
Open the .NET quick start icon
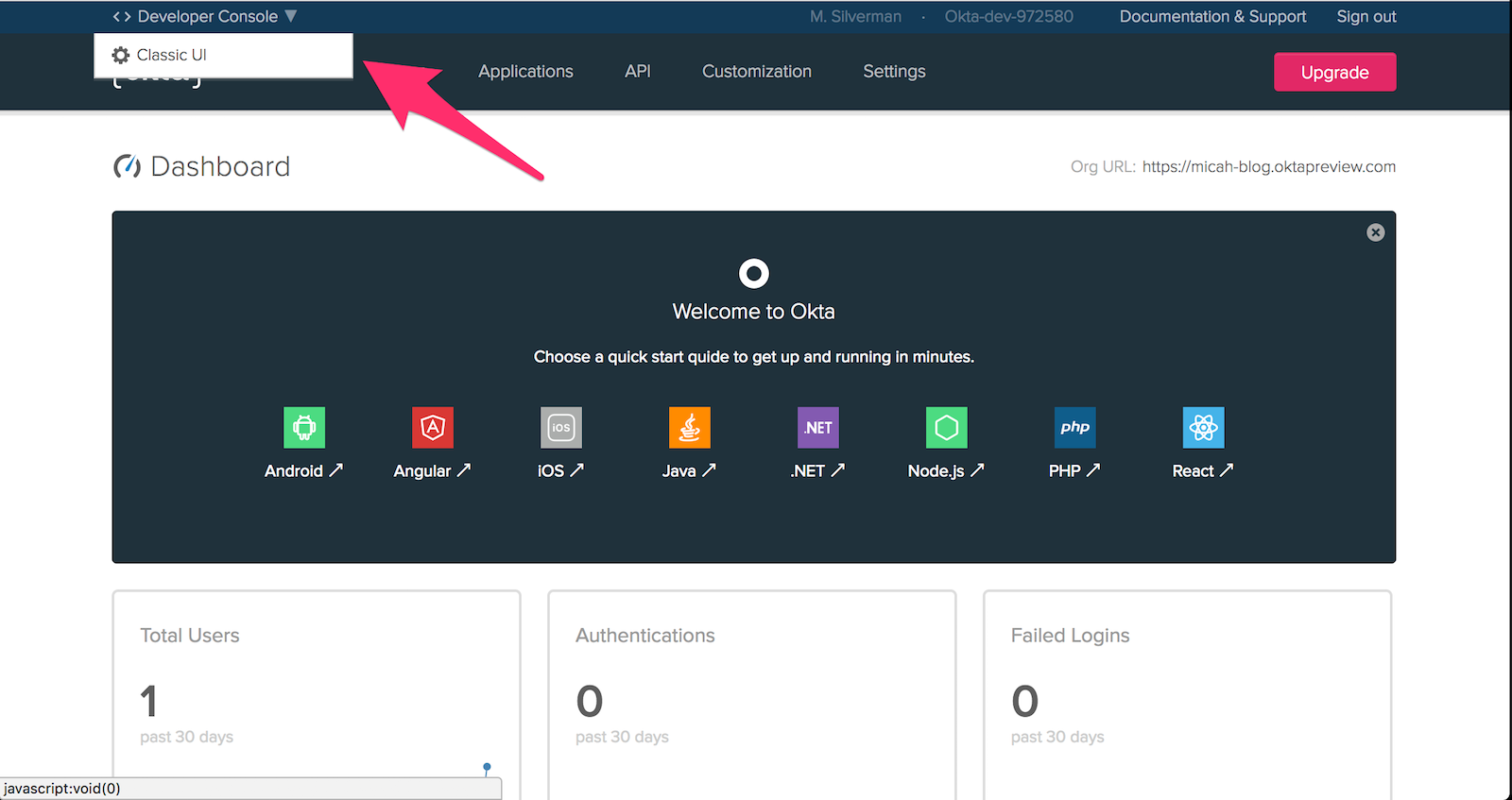pyautogui.click(x=817, y=428)
